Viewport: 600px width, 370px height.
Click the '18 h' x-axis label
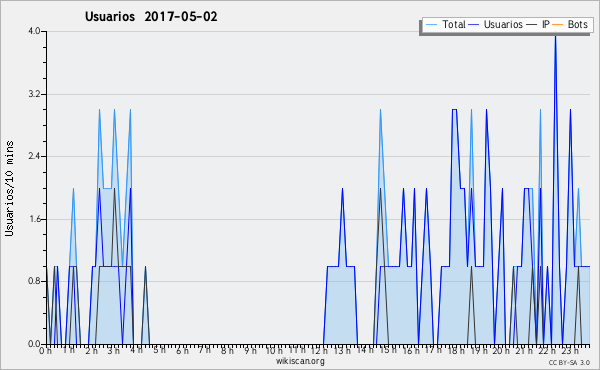(456, 351)
